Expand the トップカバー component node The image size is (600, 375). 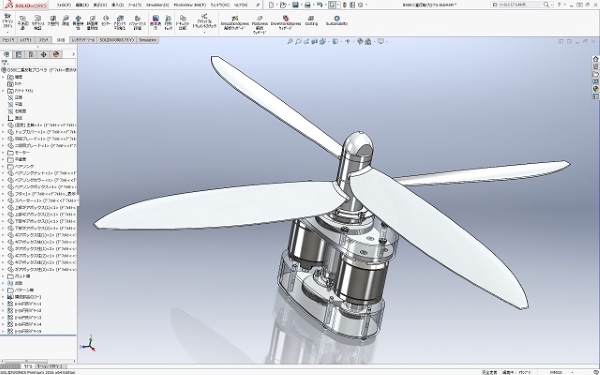[x=3, y=132]
